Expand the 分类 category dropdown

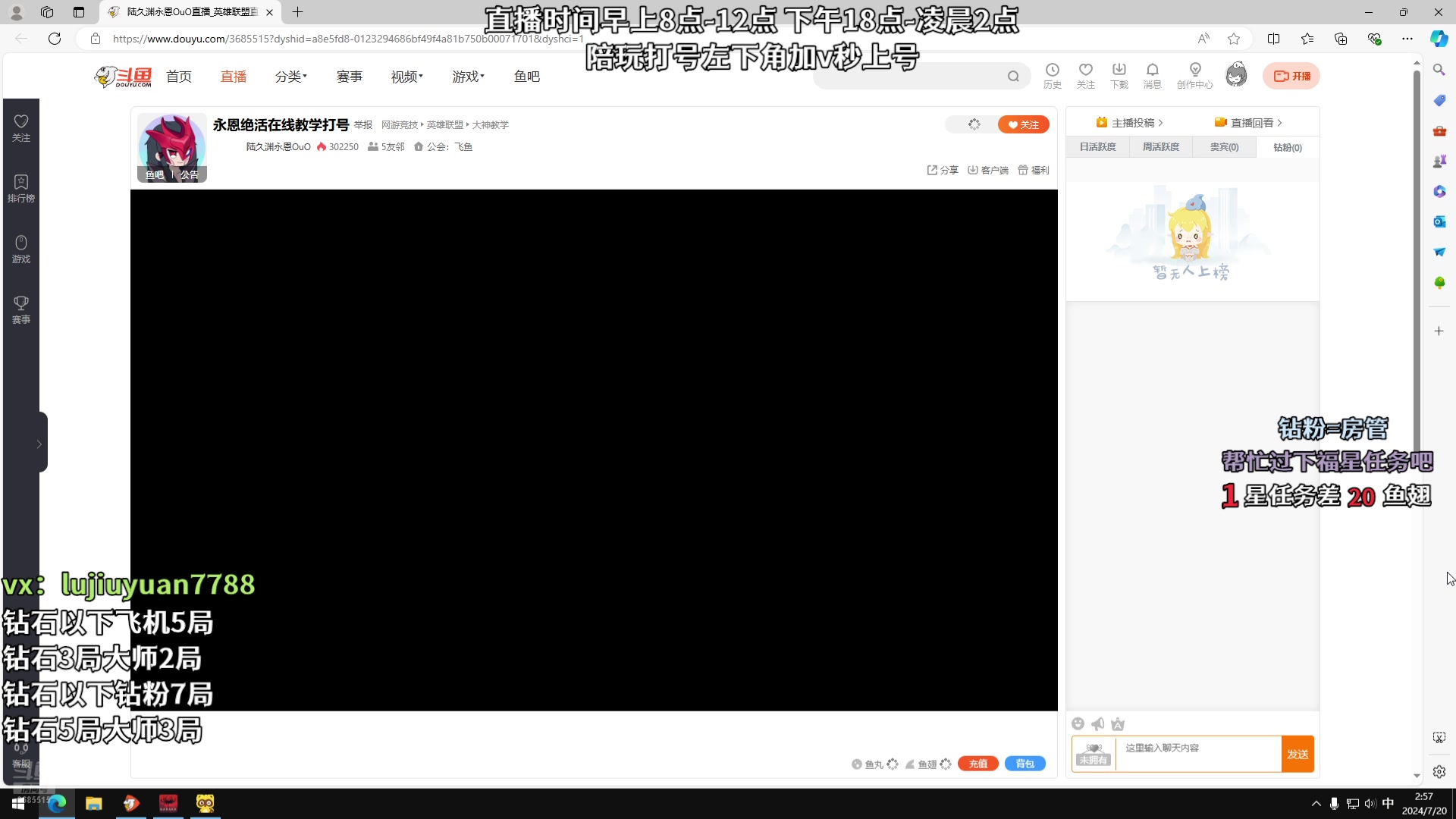(290, 77)
